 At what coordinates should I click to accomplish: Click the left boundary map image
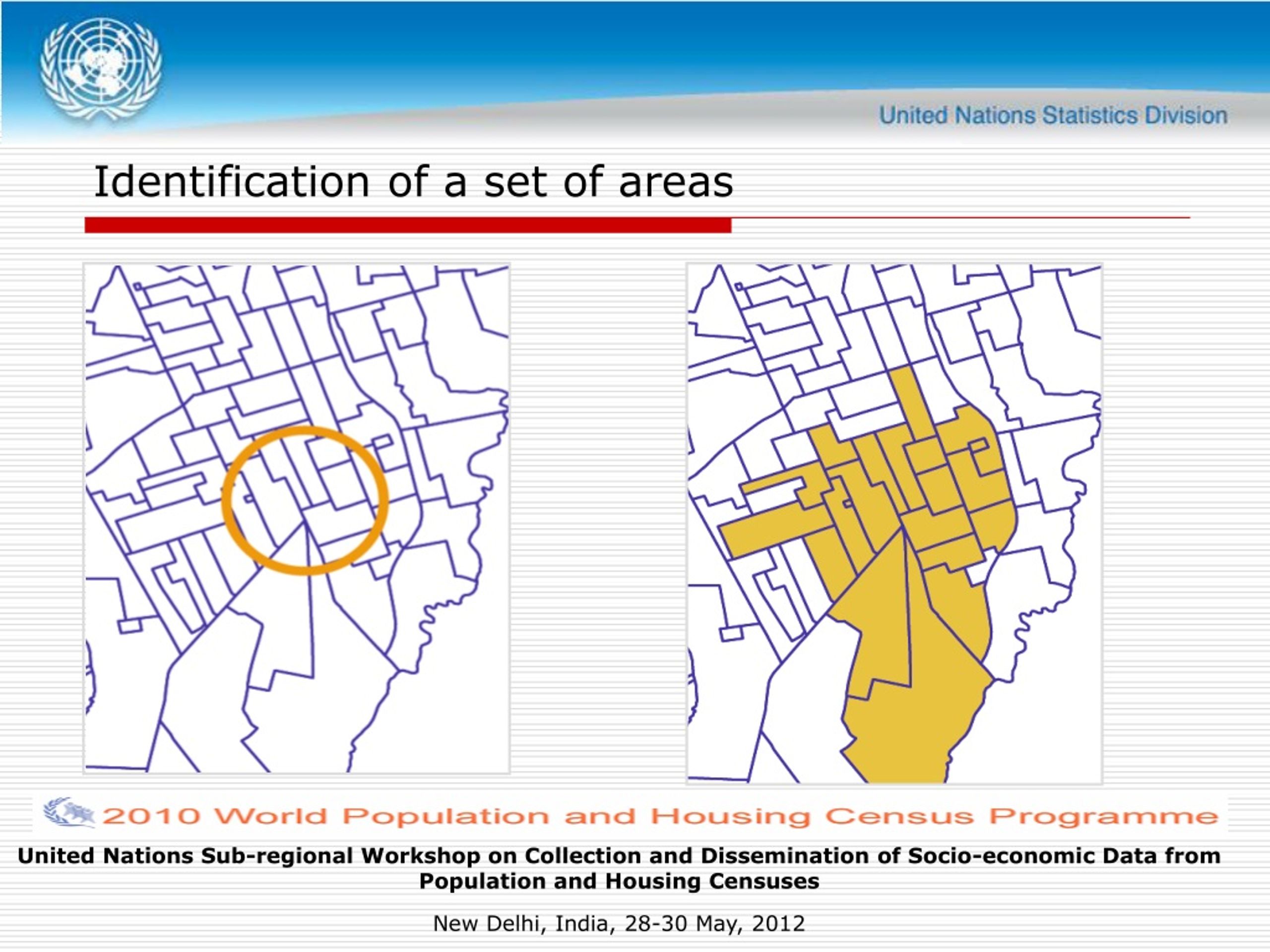(297, 519)
